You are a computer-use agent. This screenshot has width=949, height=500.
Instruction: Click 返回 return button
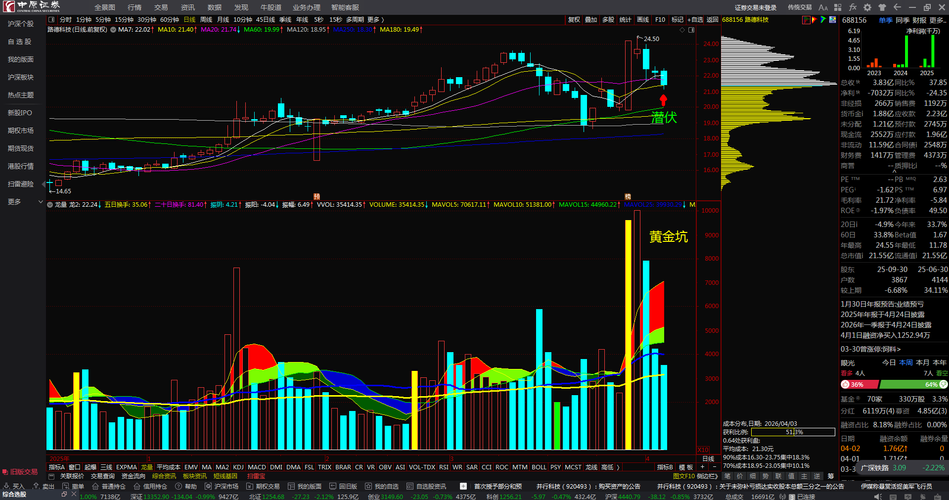tap(713, 20)
